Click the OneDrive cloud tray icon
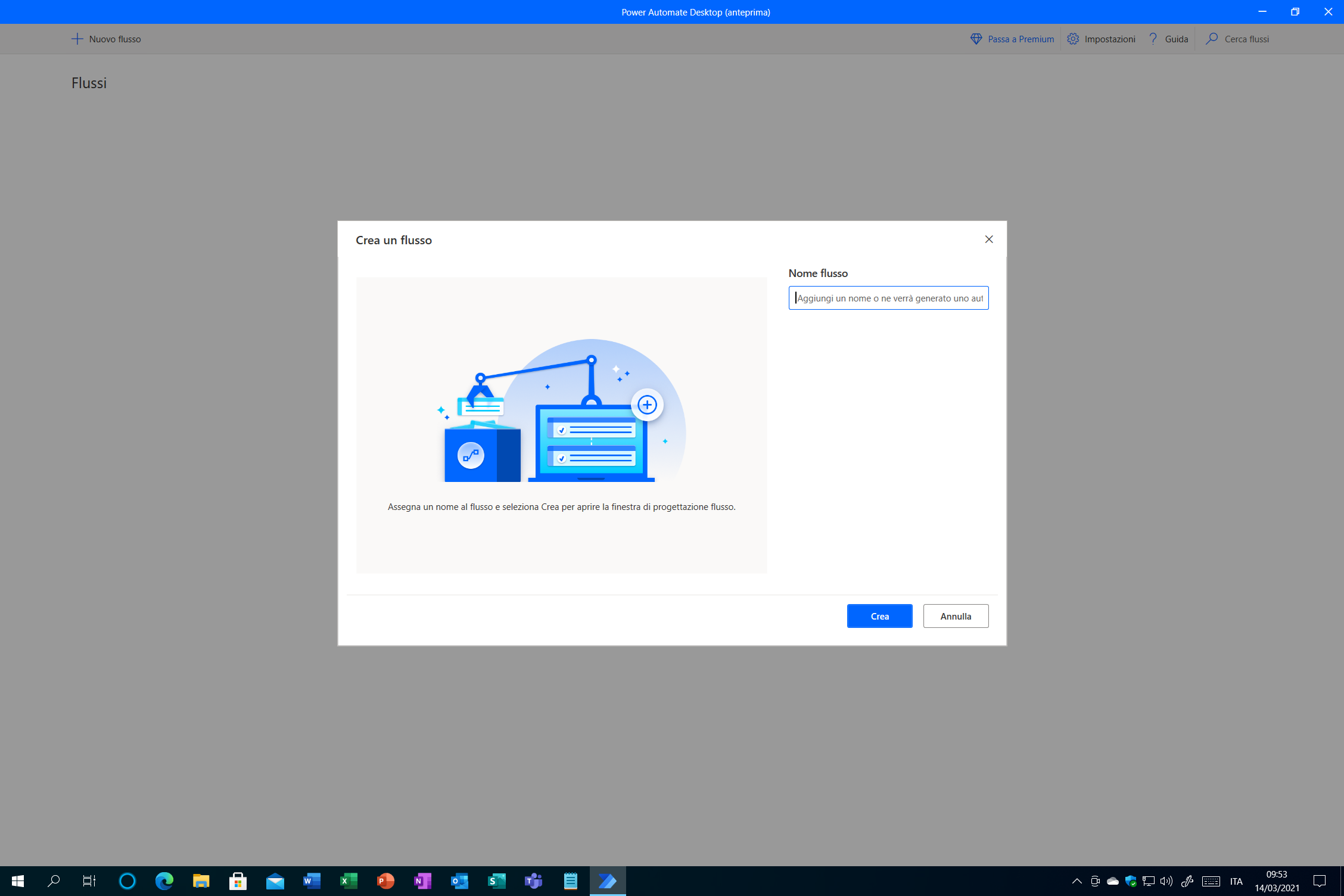 click(x=1113, y=881)
